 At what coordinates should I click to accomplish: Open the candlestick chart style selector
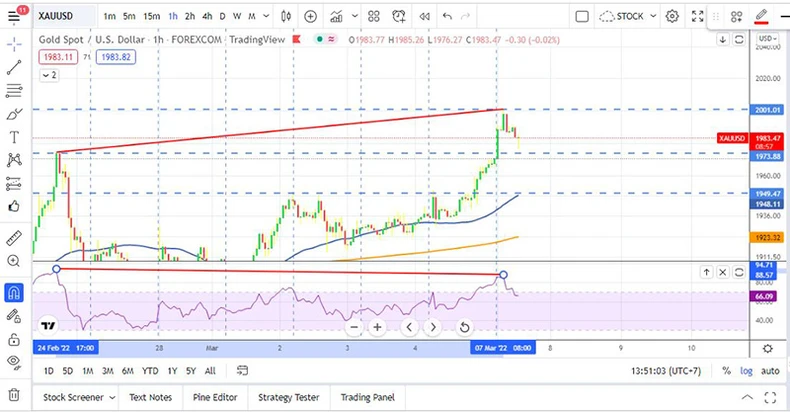tap(286, 17)
